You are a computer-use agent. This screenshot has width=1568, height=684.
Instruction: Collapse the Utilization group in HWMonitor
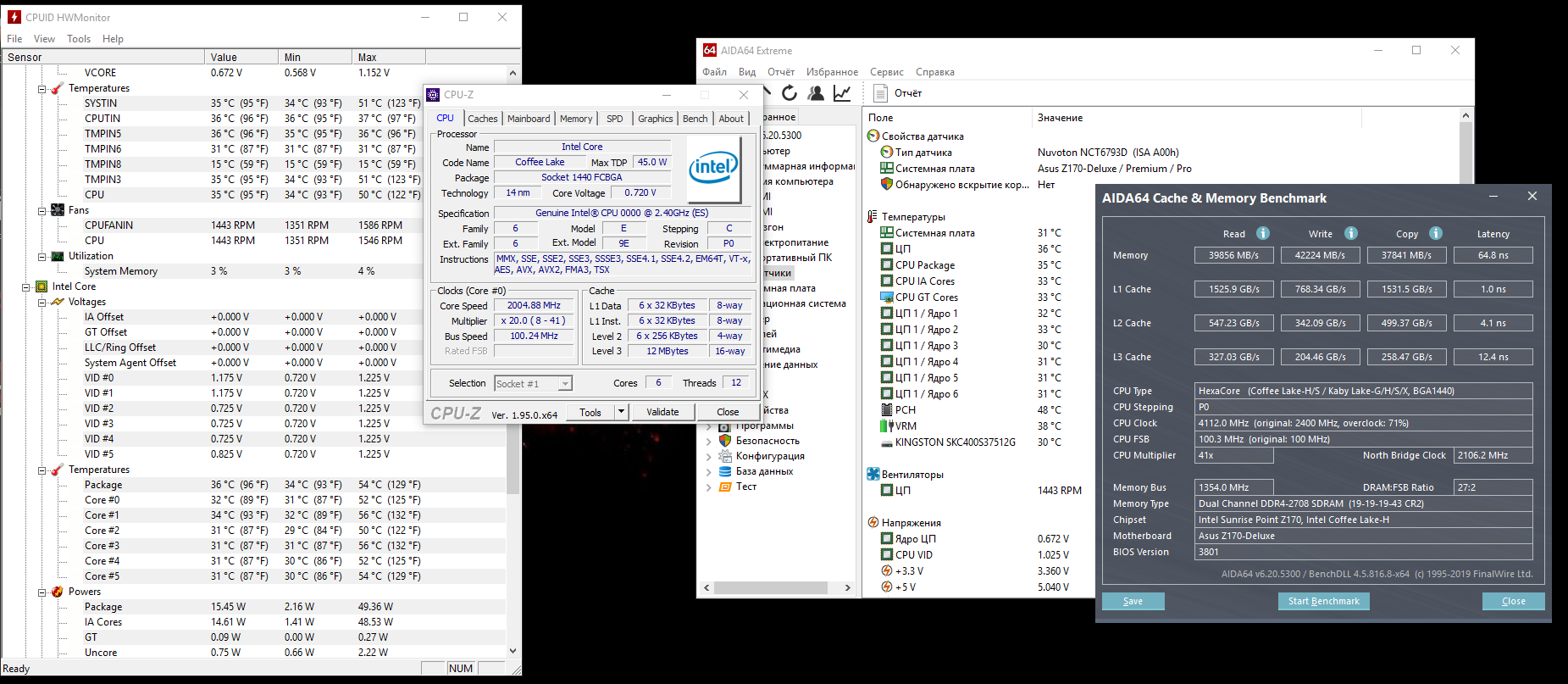[42, 256]
